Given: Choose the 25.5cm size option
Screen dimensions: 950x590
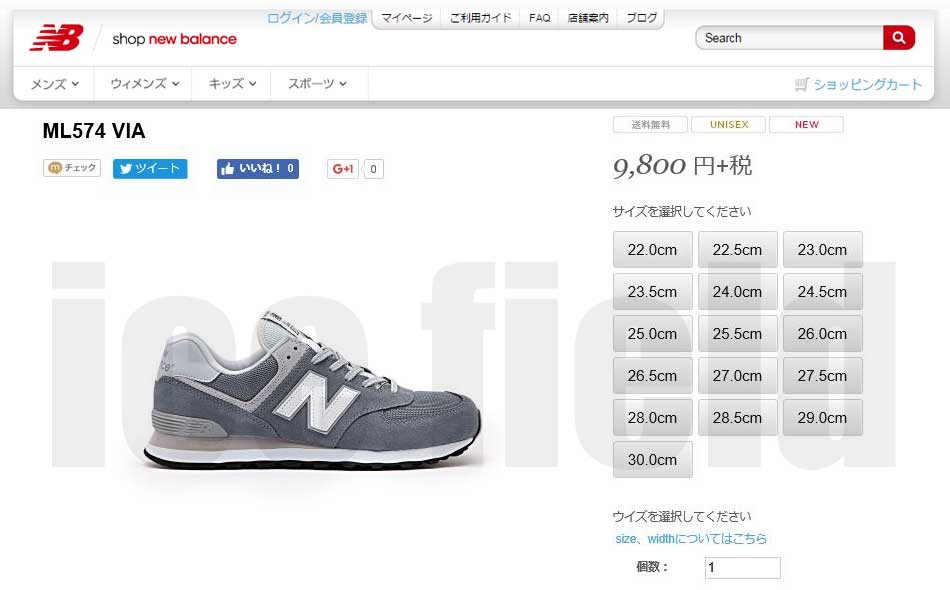Looking at the screenshot, I should tap(737, 333).
